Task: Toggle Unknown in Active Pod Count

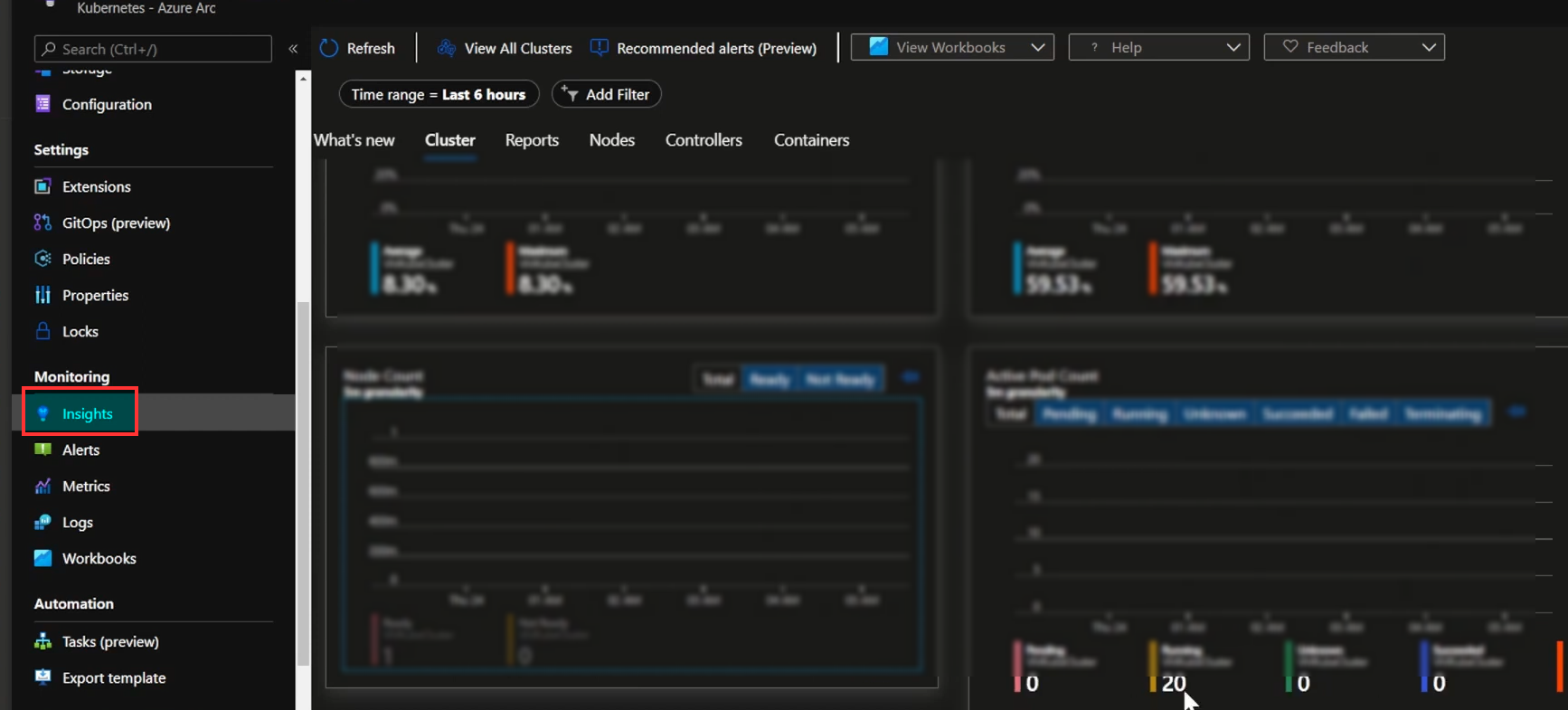Action: tap(1214, 414)
